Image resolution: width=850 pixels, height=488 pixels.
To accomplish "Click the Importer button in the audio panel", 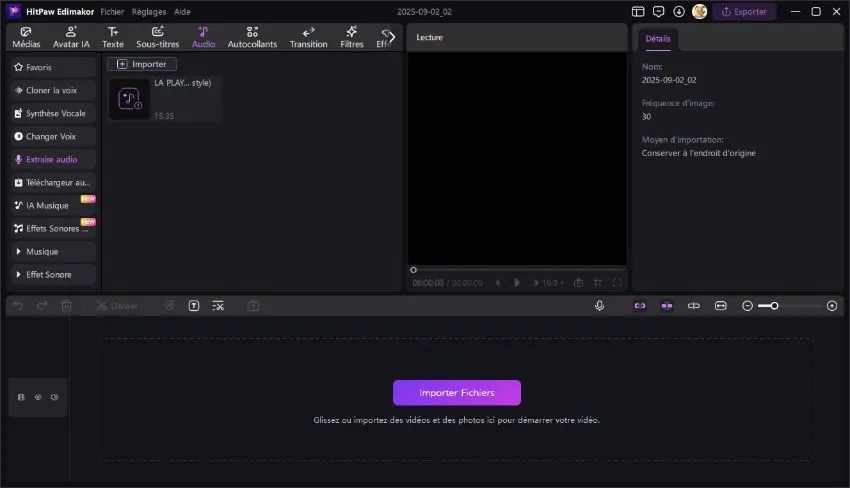I will click(x=142, y=64).
